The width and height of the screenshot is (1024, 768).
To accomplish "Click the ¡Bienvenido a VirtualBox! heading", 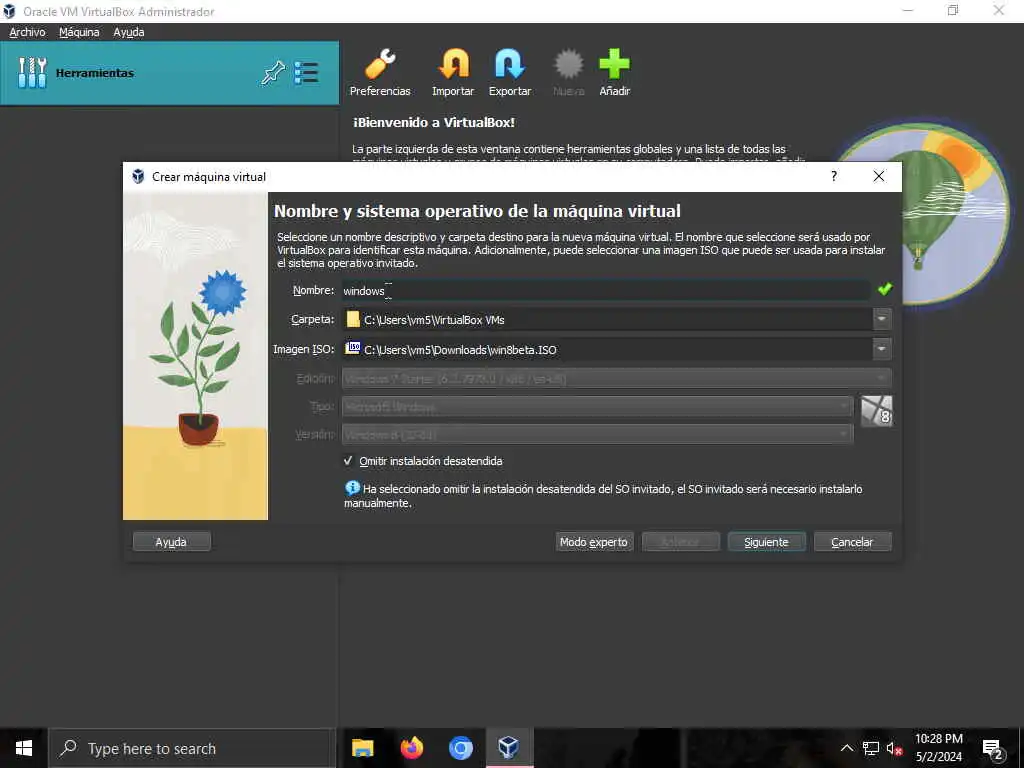I will coord(434,122).
